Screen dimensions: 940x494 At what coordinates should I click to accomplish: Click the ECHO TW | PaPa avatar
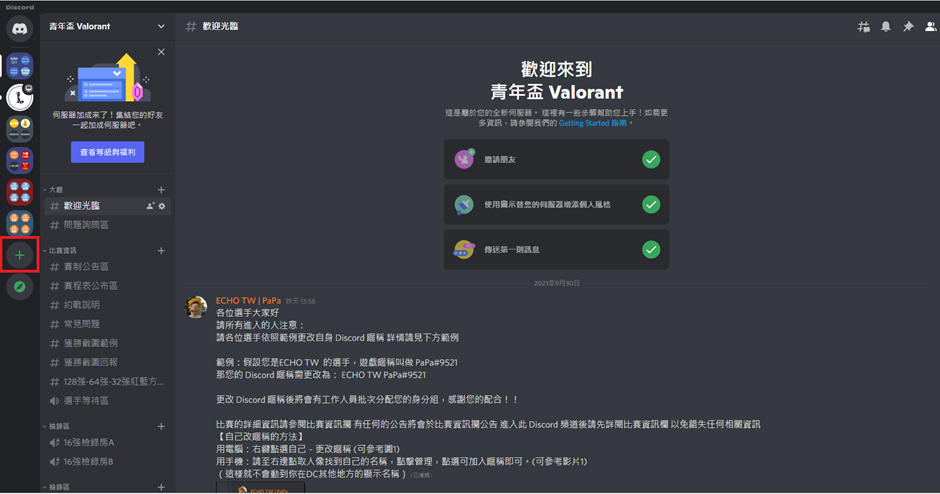[x=196, y=307]
